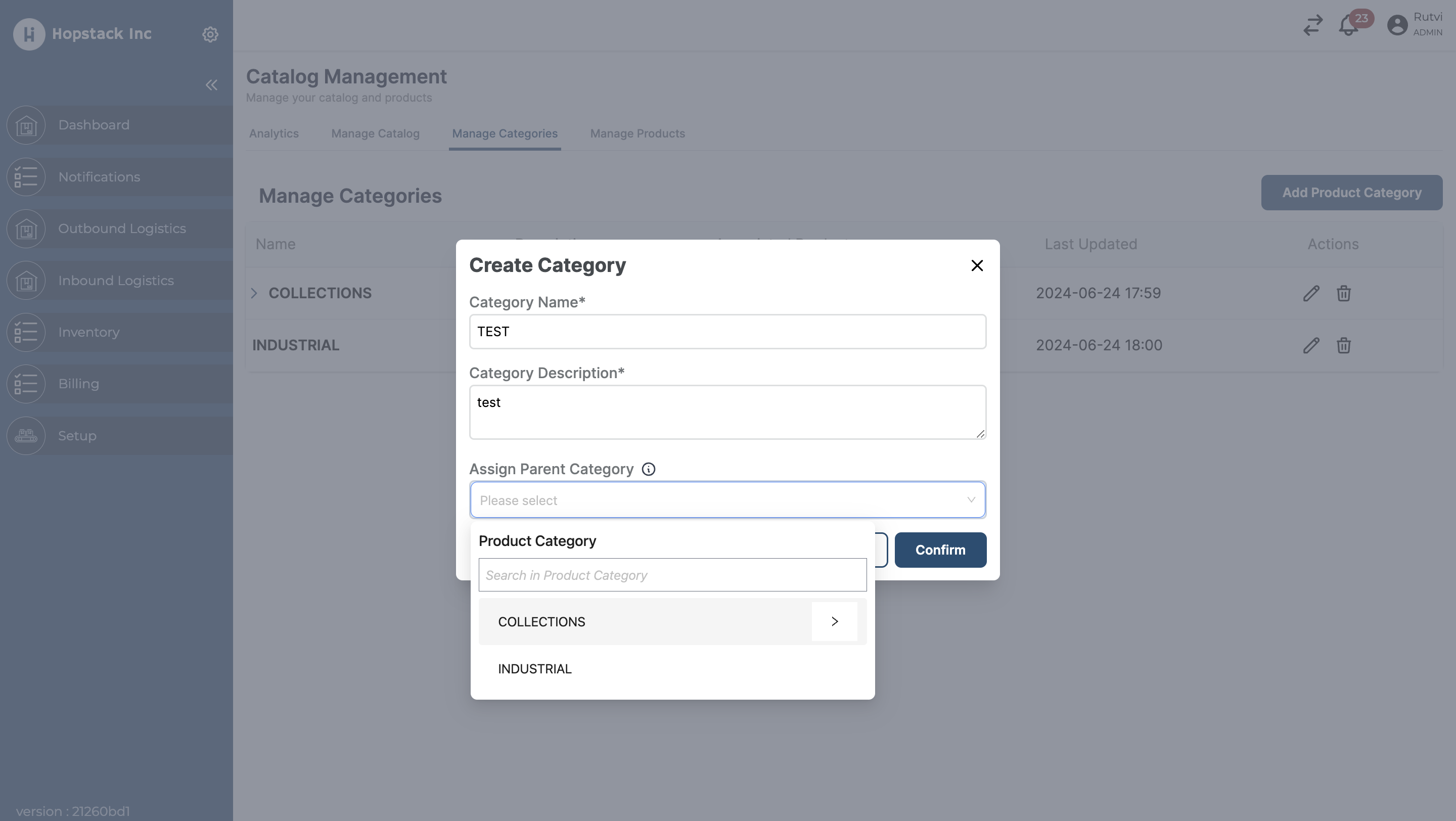
Task: Click Confirm to create new category
Action: tap(940, 550)
